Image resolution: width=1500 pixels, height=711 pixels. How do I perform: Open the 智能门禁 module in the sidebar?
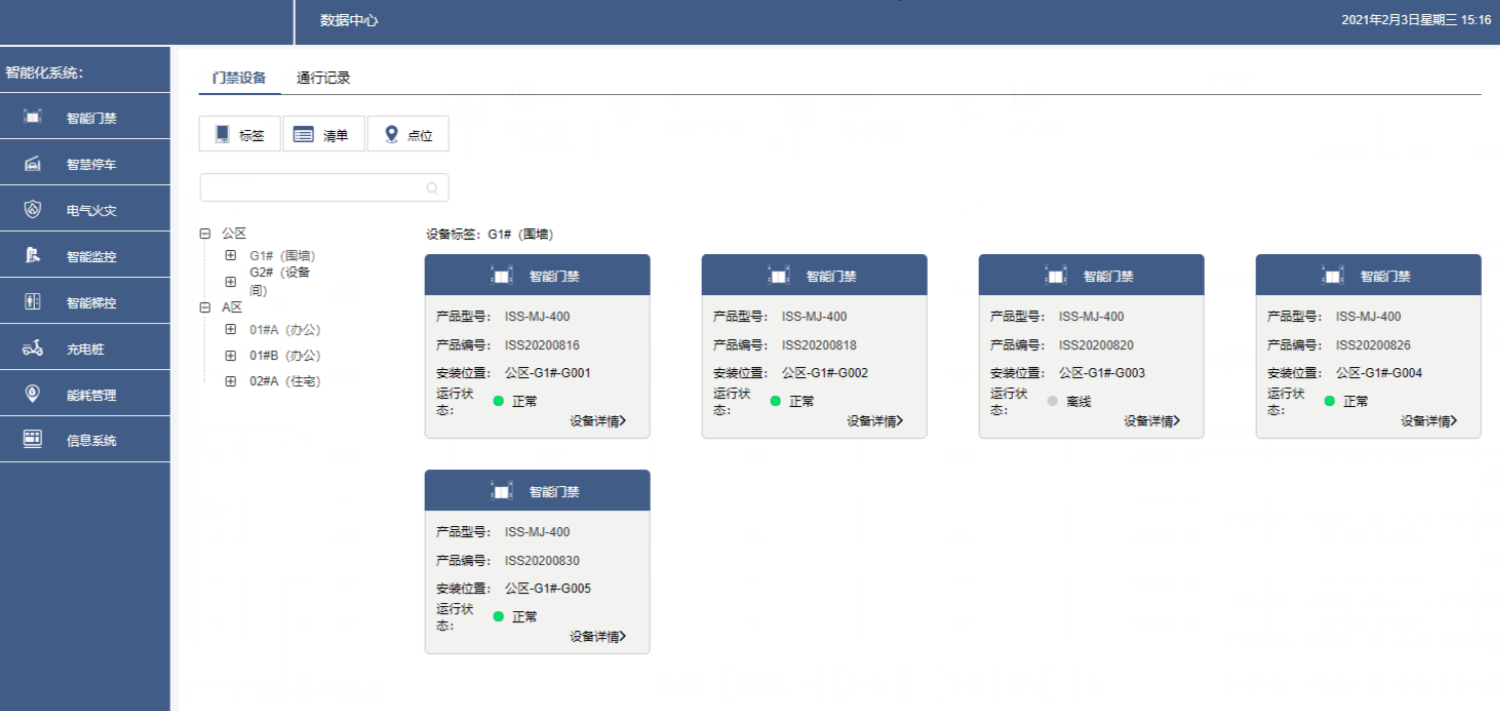tap(85, 117)
